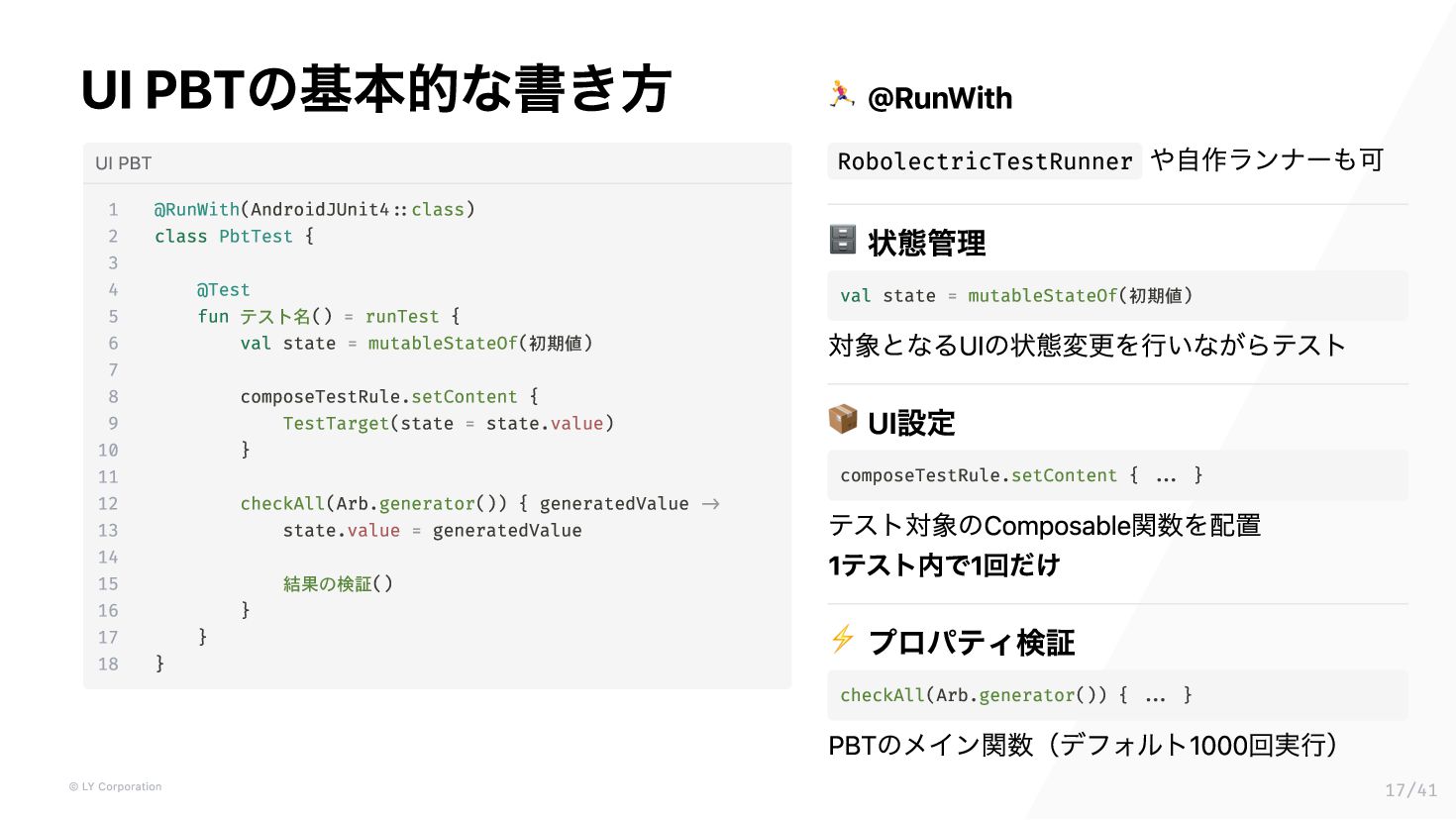The width and height of the screenshot is (1456, 820).
Task: Click the page number 17/41
Action: click(x=1410, y=789)
